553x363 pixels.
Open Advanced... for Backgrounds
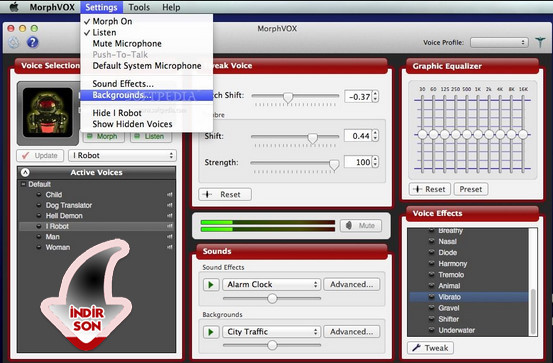[x=352, y=332]
